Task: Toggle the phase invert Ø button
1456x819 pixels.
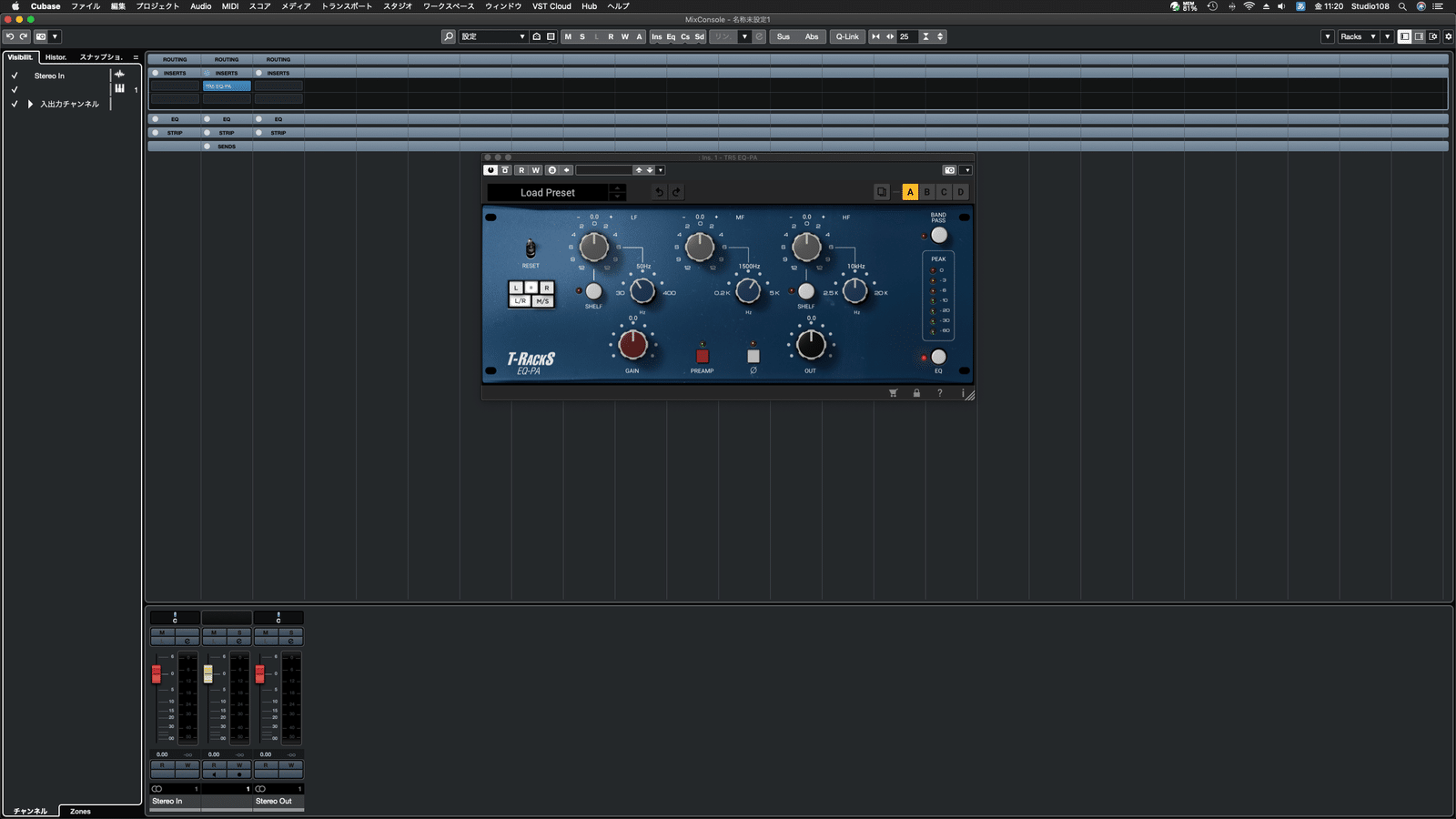Action: click(x=753, y=356)
